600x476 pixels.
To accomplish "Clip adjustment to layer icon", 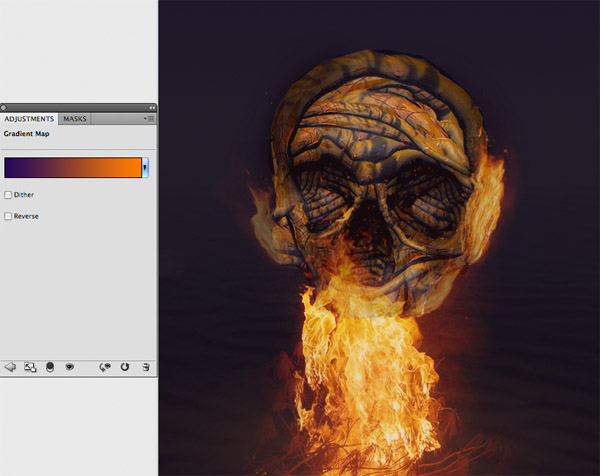I will click(50, 367).
